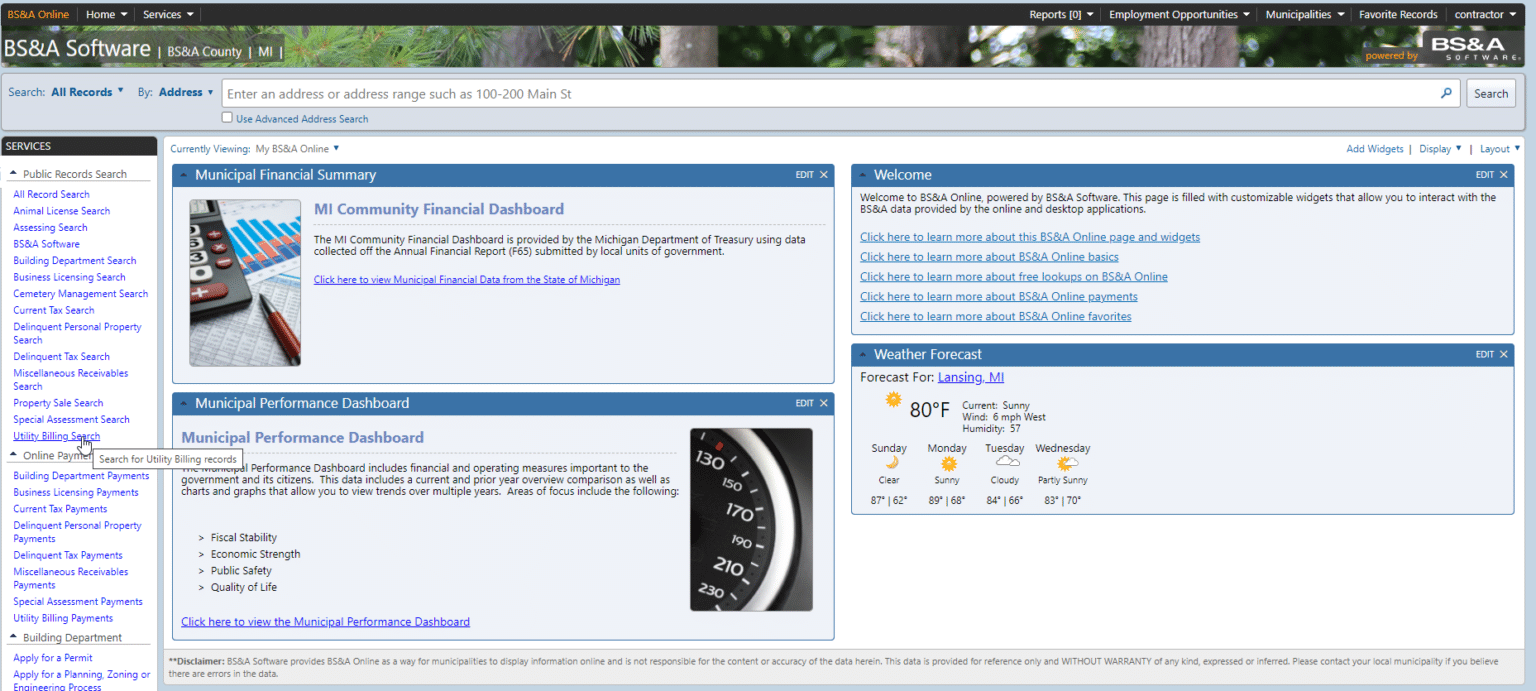Open the Municipalities menu

pos(1304,14)
